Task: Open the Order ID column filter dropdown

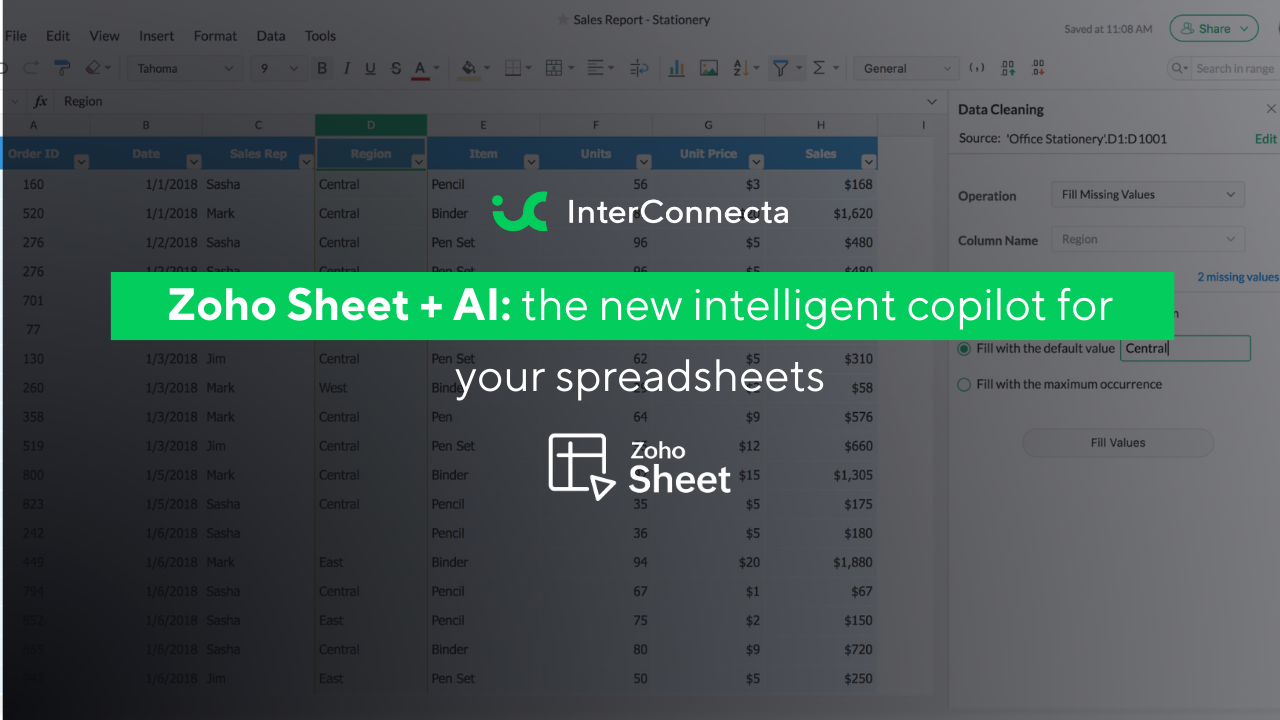Action: [x=82, y=162]
